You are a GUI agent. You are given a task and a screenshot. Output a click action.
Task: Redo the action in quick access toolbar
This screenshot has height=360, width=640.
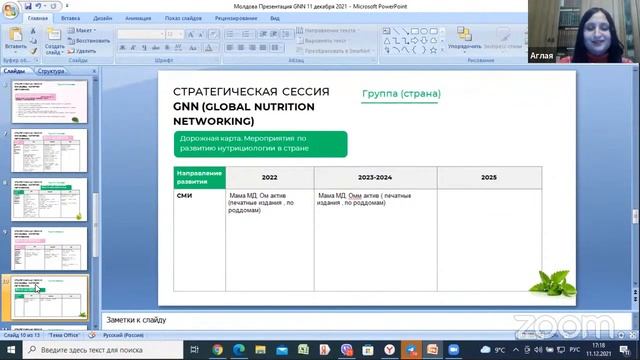(53, 6)
